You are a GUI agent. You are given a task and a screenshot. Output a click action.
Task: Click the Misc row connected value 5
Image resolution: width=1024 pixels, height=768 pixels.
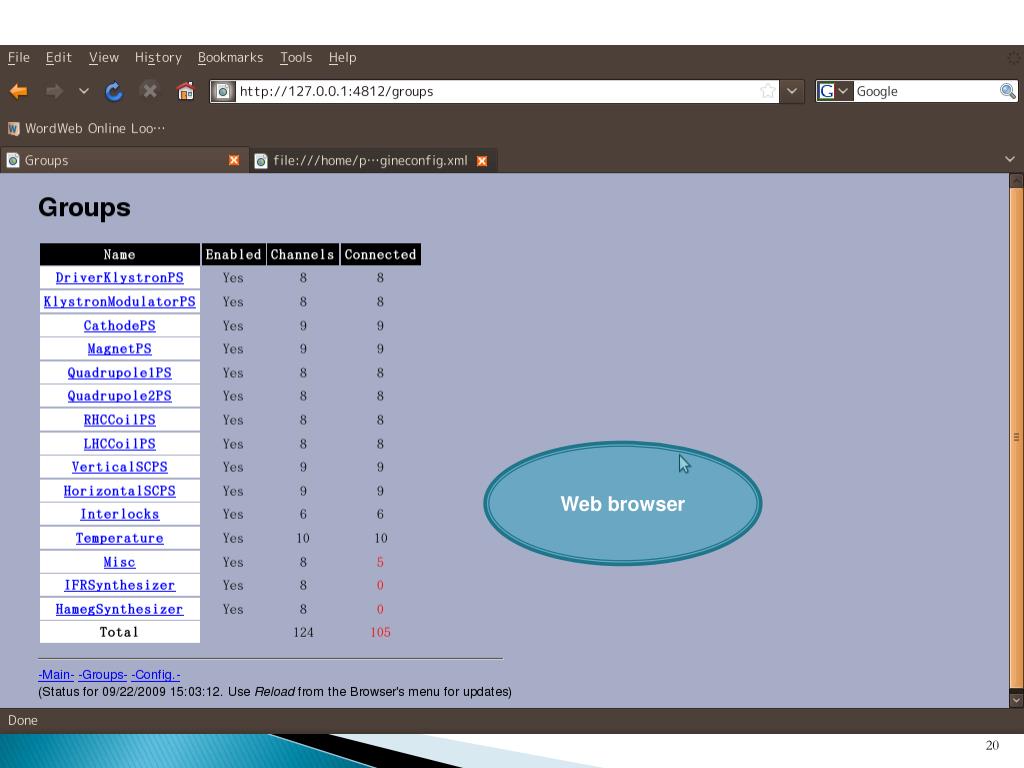380,562
